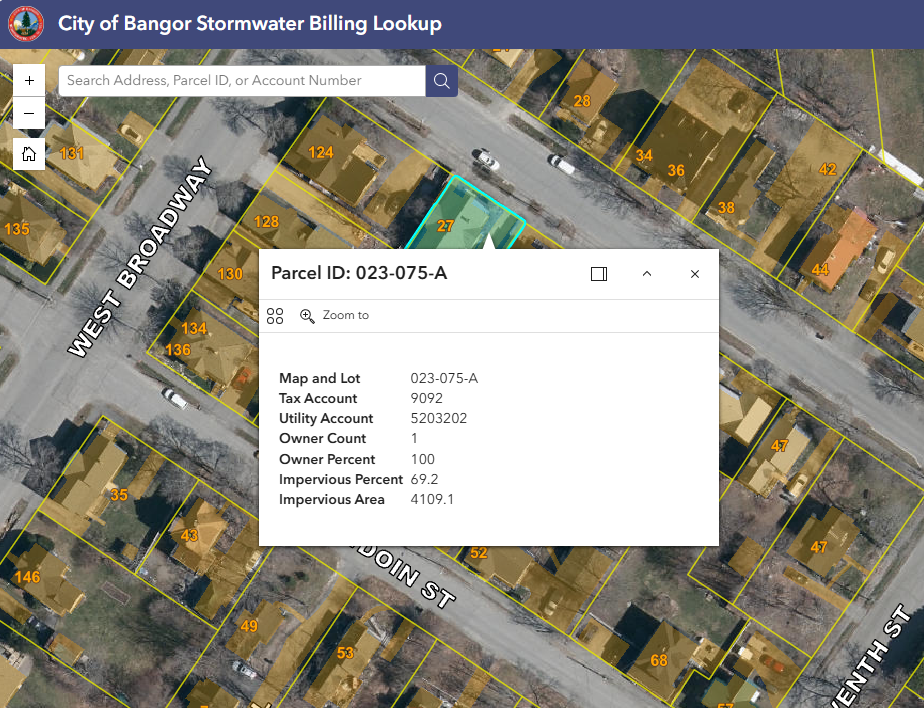924x708 pixels.
Task: Click parcel labeled 36
Action: [x=677, y=170]
